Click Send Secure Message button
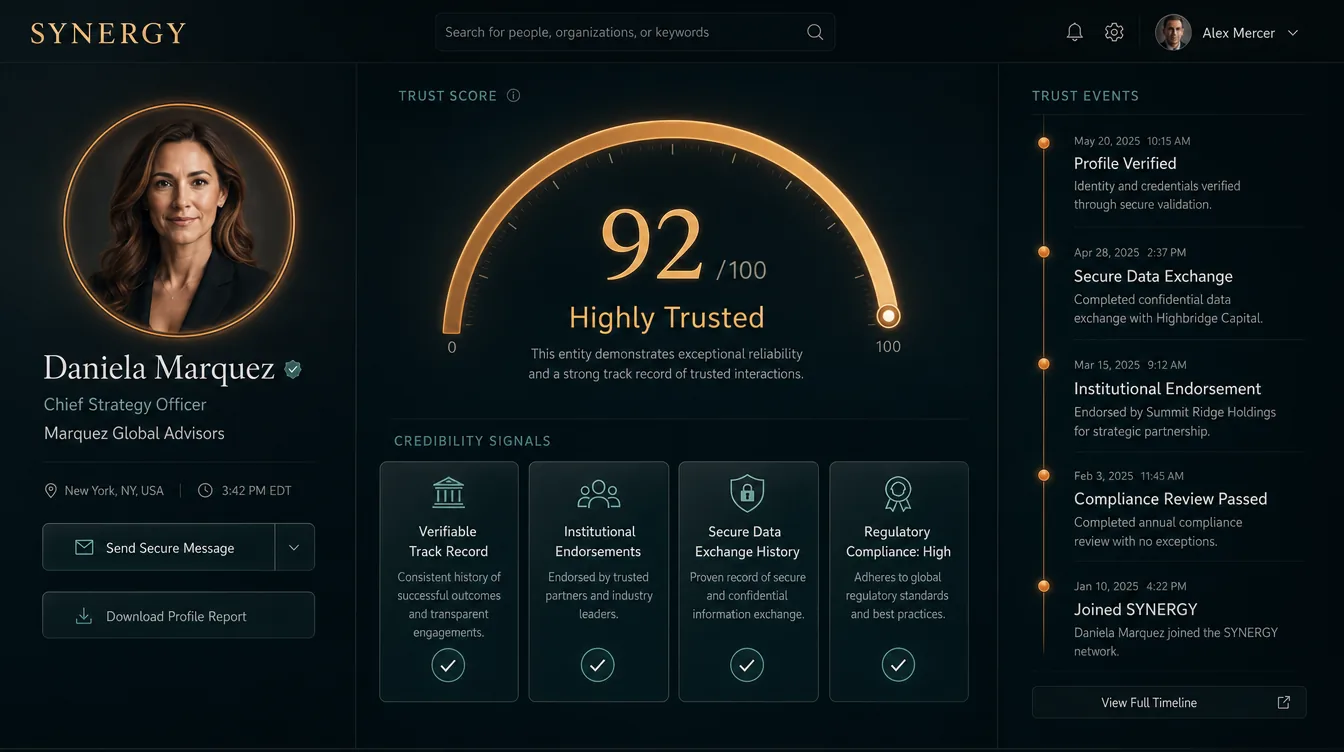 (x=158, y=547)
